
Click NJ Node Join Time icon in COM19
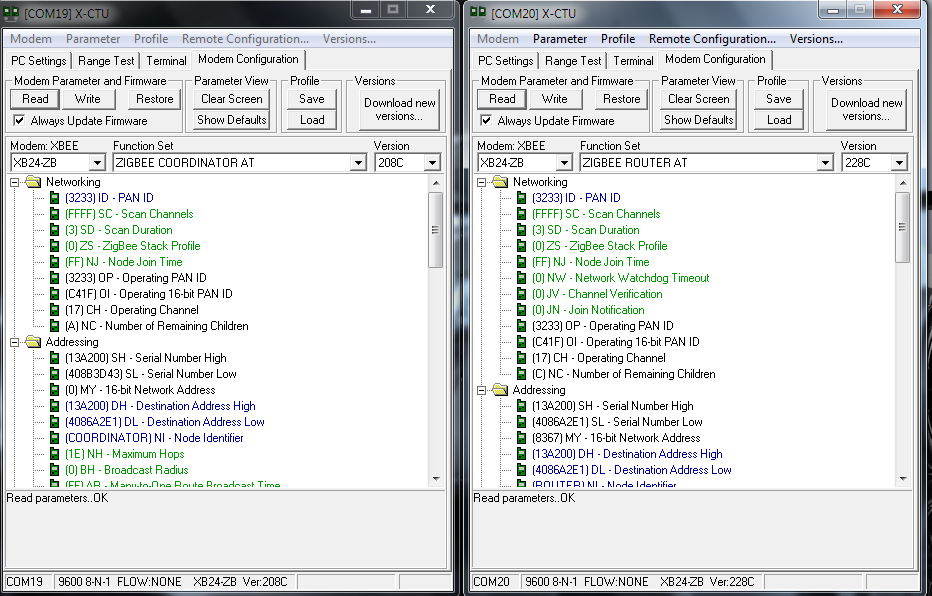(x=54, y=262)
